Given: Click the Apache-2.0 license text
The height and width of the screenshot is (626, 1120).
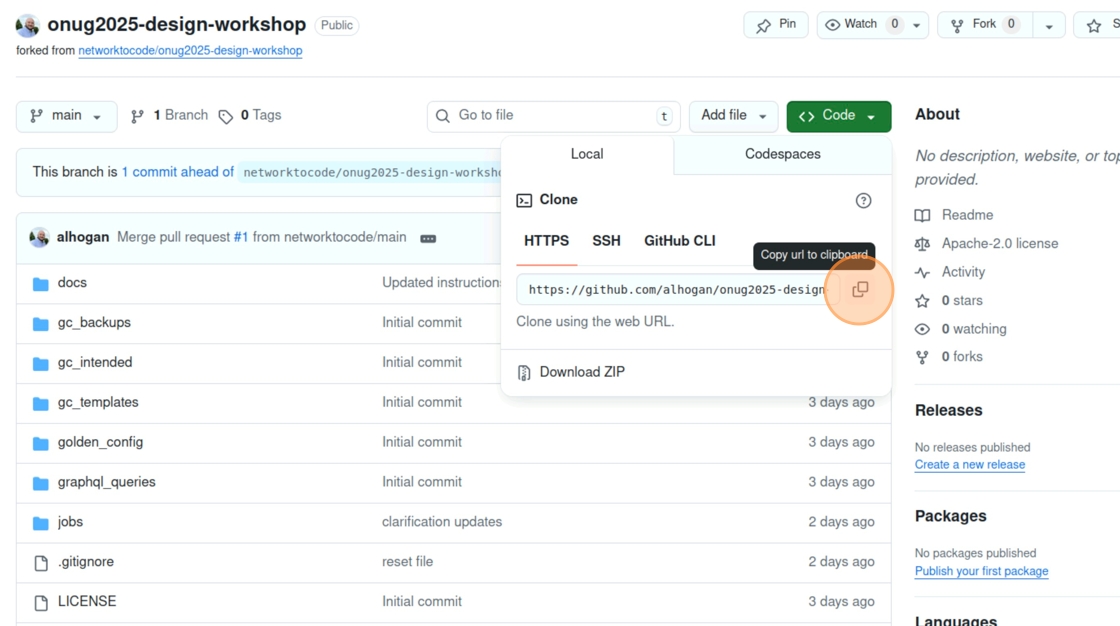Looking at the screenshot, I should coord(1000,244).
